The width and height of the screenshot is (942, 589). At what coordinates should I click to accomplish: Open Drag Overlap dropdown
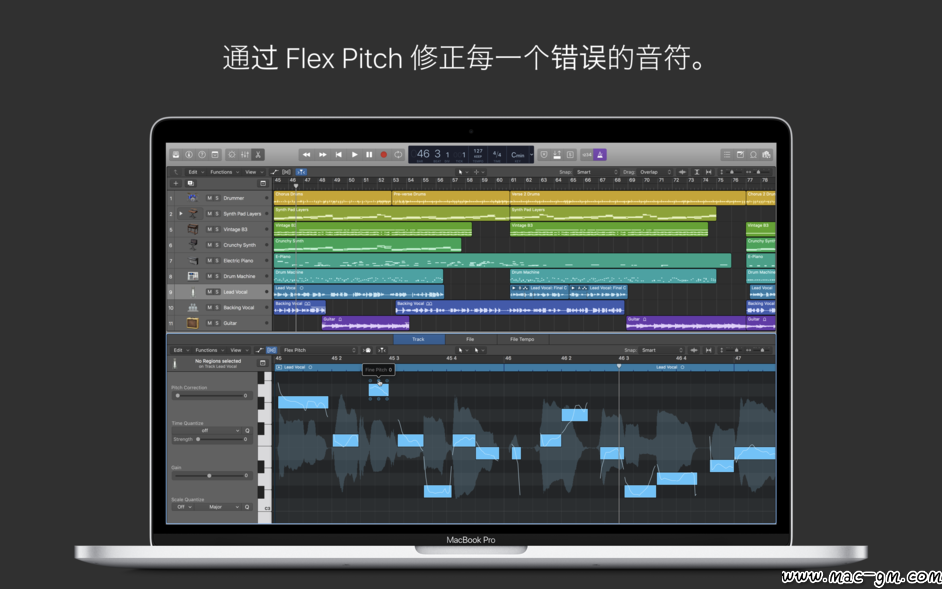(x=656, y=172)
